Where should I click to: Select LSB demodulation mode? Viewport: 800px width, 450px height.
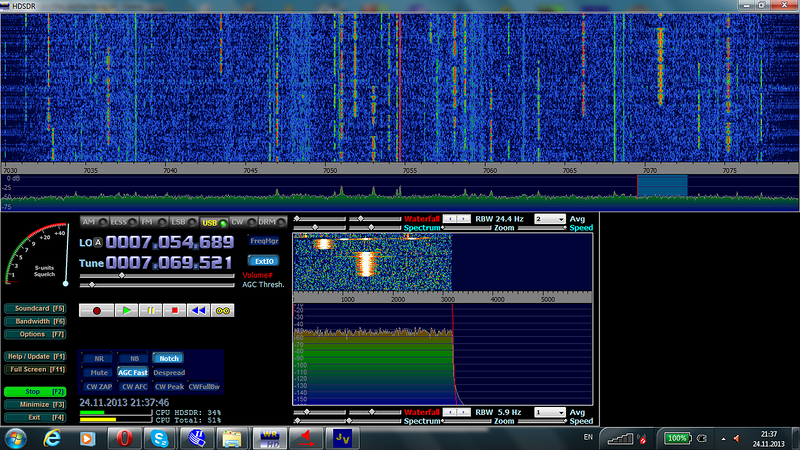click(x=183, y=222)
